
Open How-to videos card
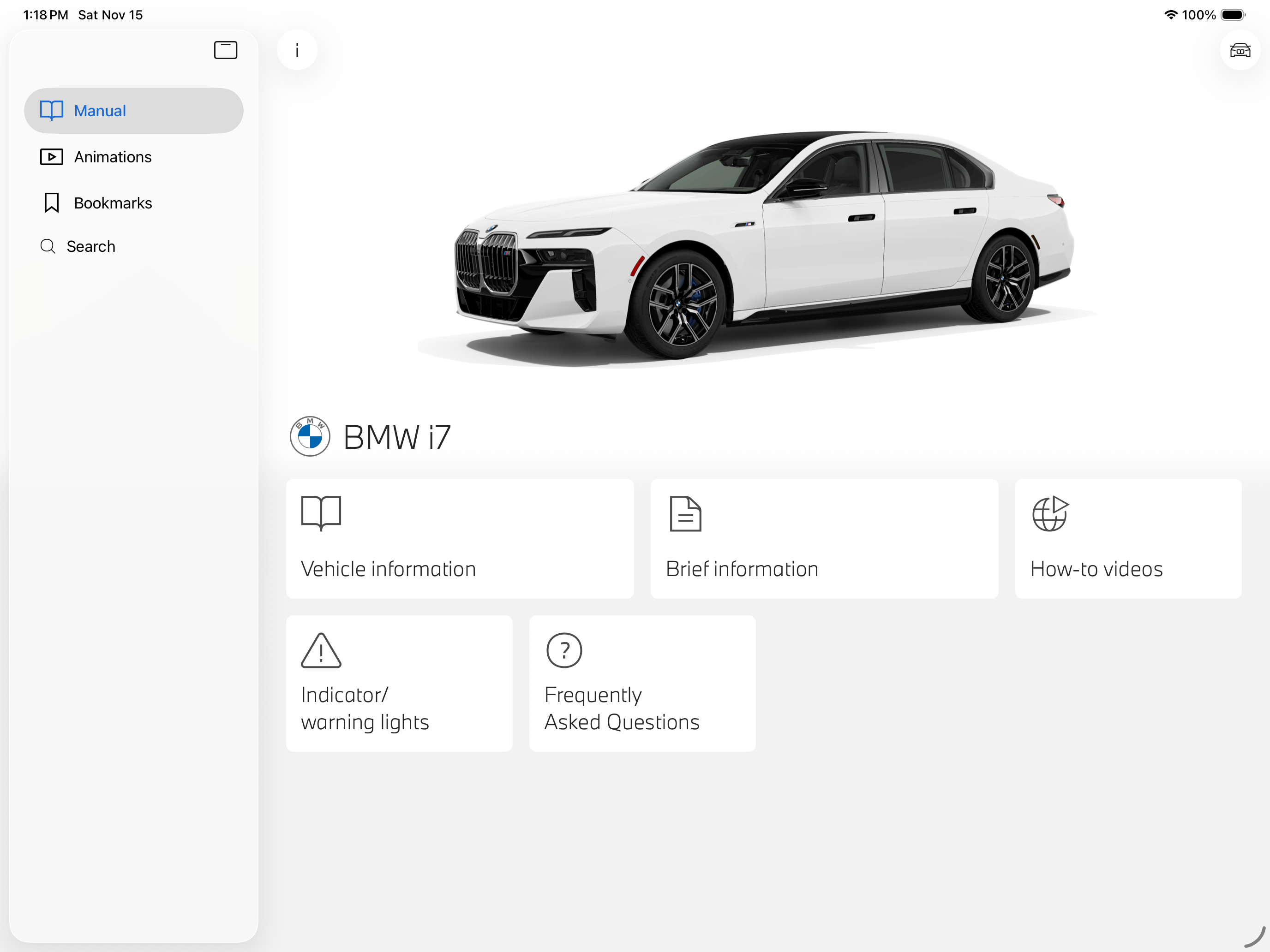pos(1127,538)
